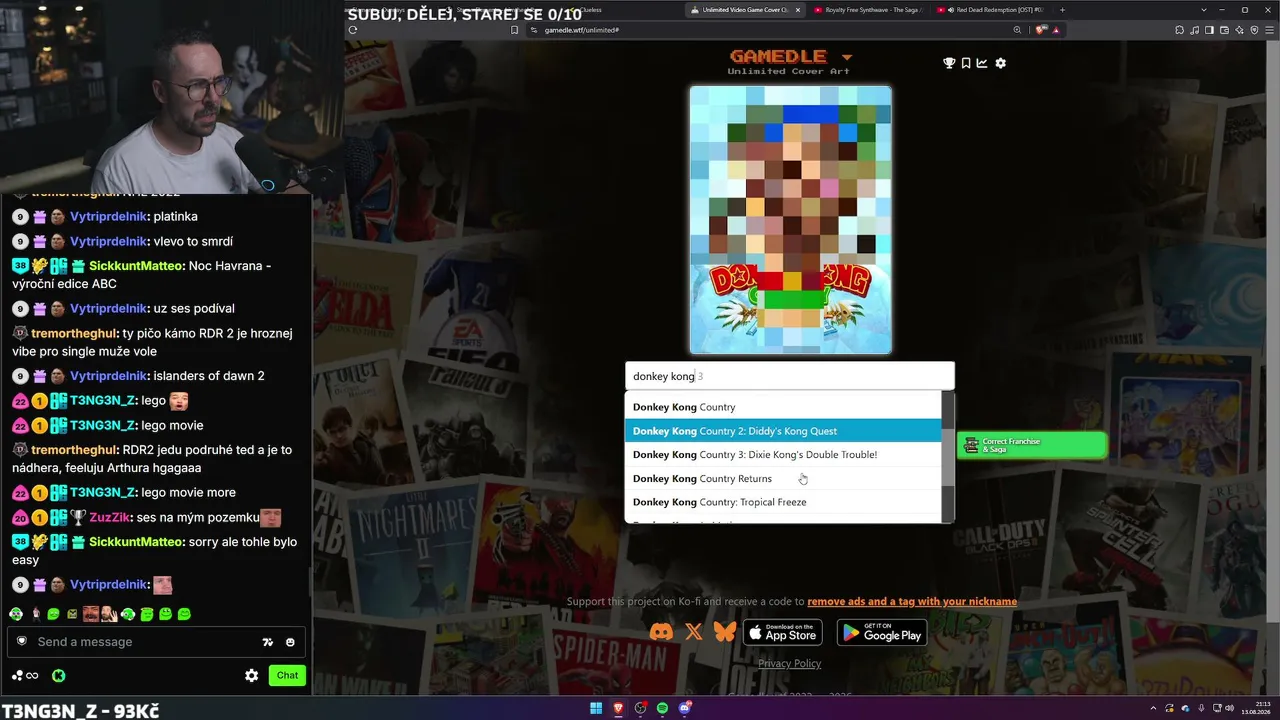
Task: Expand the Gamedle game mode dropdown arrow
Action: click(x=847, y=57)
